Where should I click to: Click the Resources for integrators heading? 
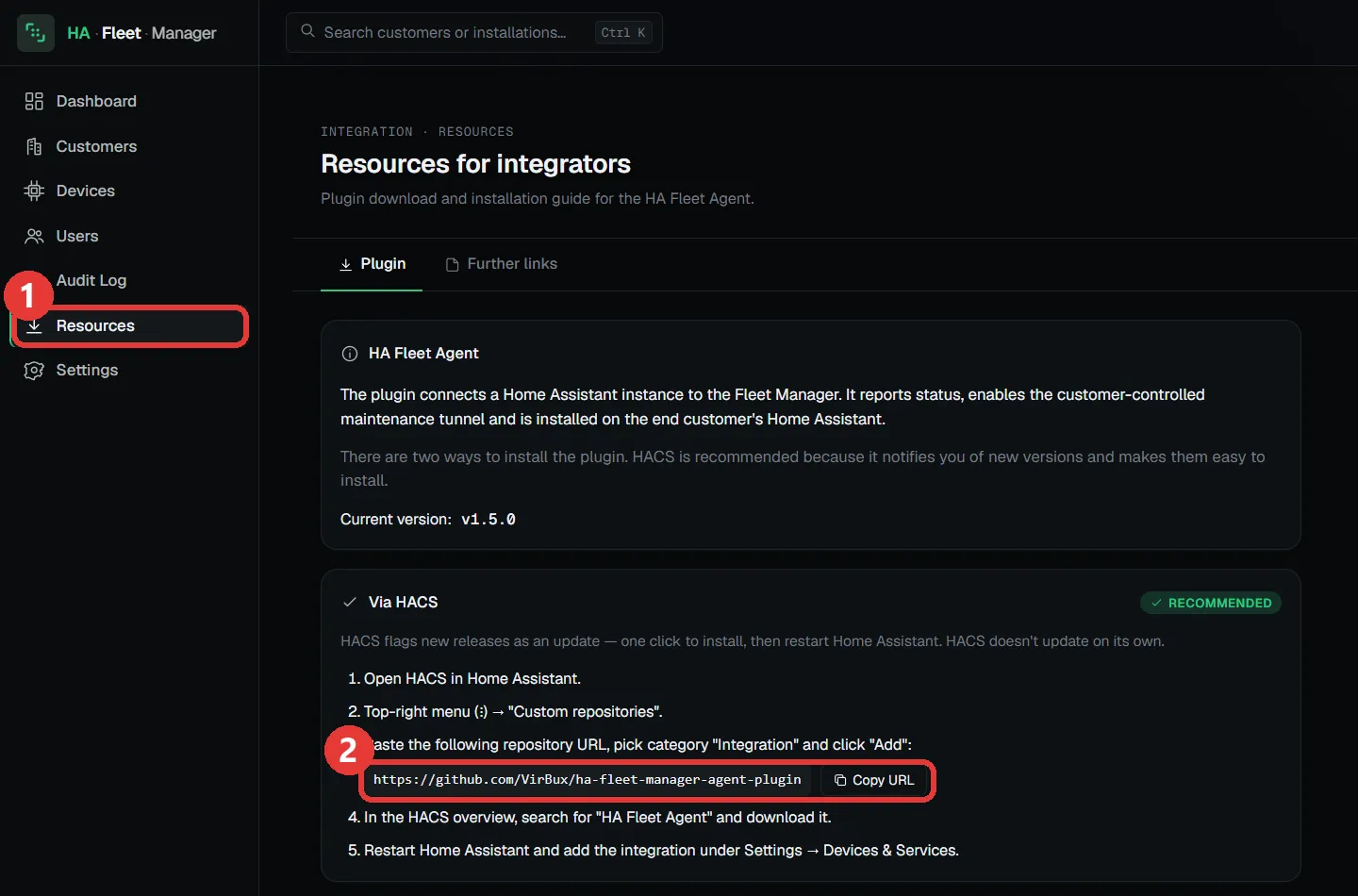[x=475, y=164]
